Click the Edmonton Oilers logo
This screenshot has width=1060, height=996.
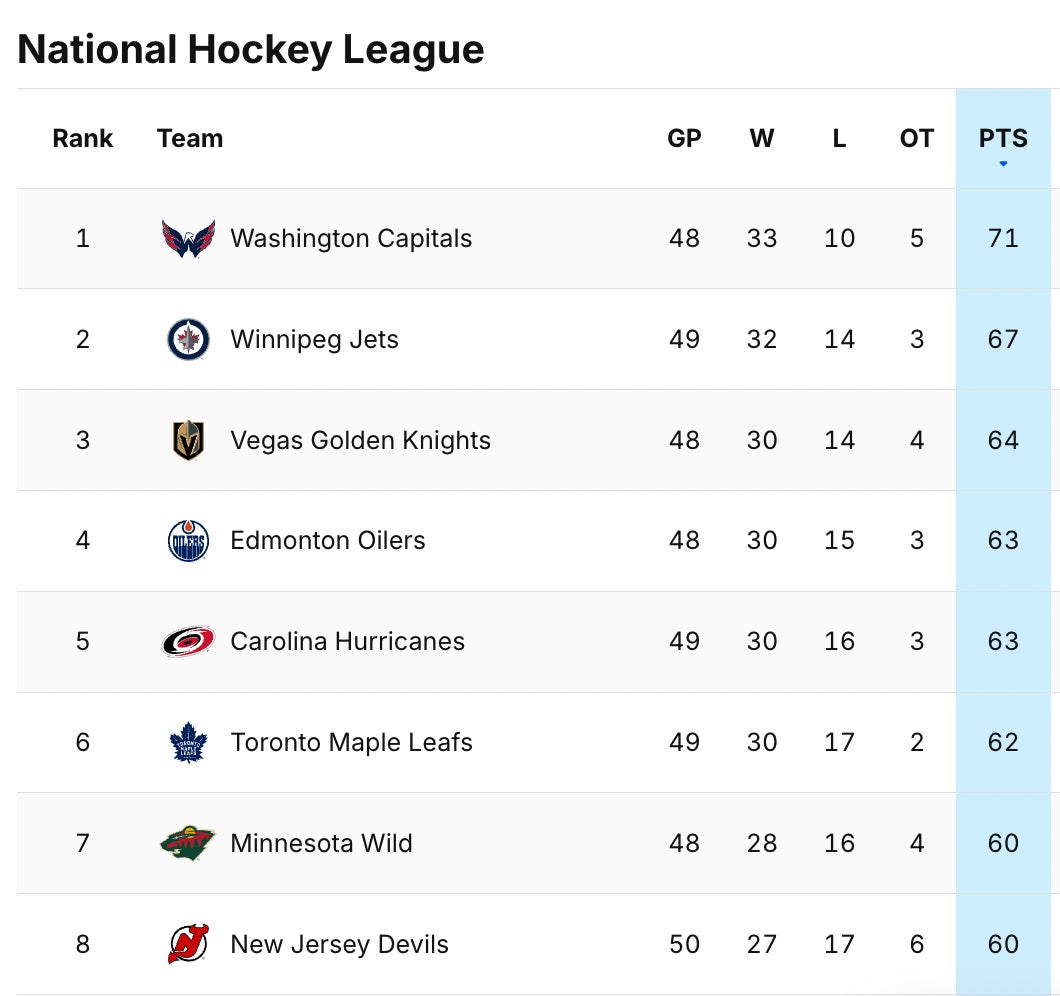(188, 541)
